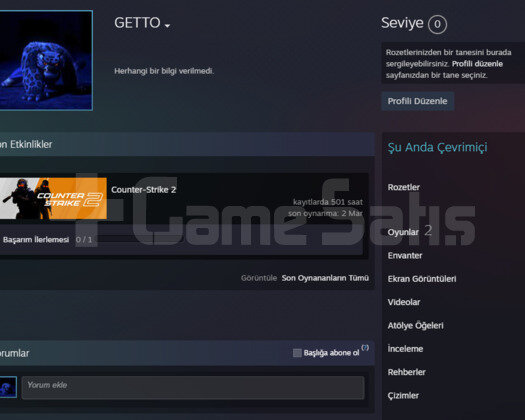Screen dimensions: 525x420
Task: Open the Rozetler section
Action: 403,187
